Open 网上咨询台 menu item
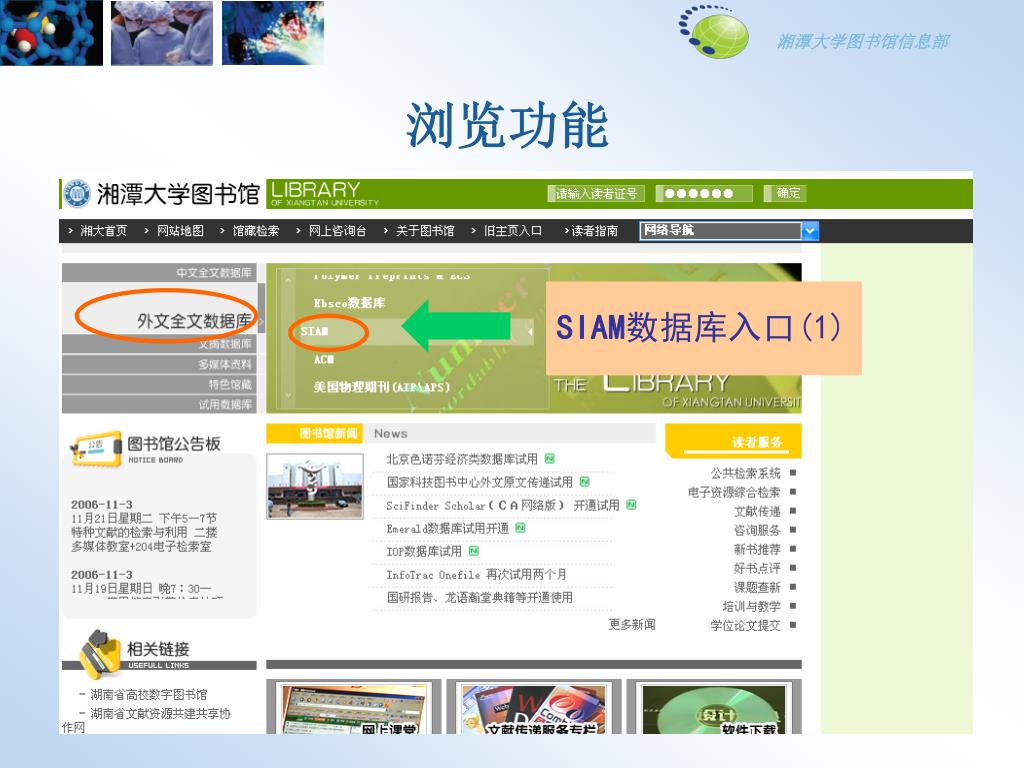The image size is (1024, 768). tap(337, 231)
